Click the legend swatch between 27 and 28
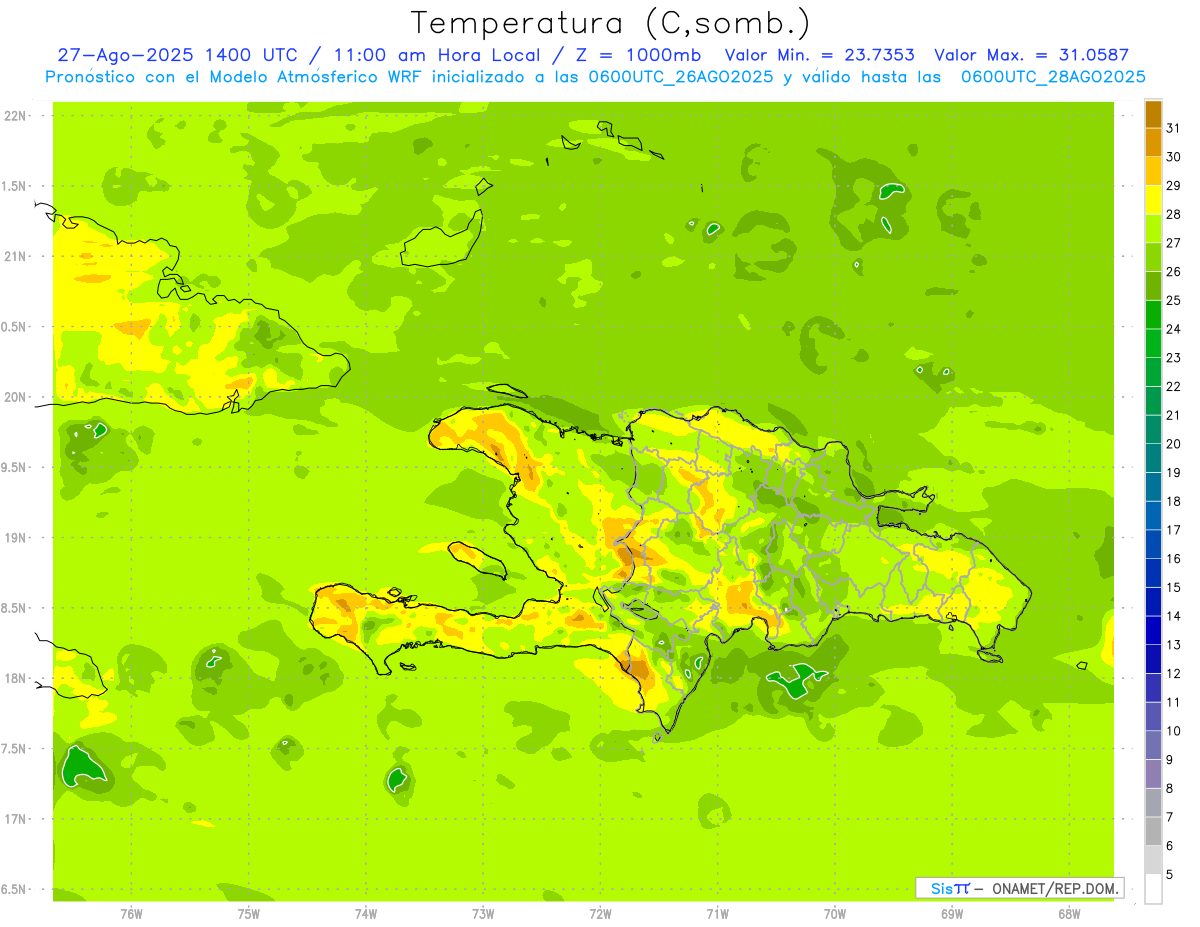Viewport: 1200px width, 927px height. click(1153, 229)
